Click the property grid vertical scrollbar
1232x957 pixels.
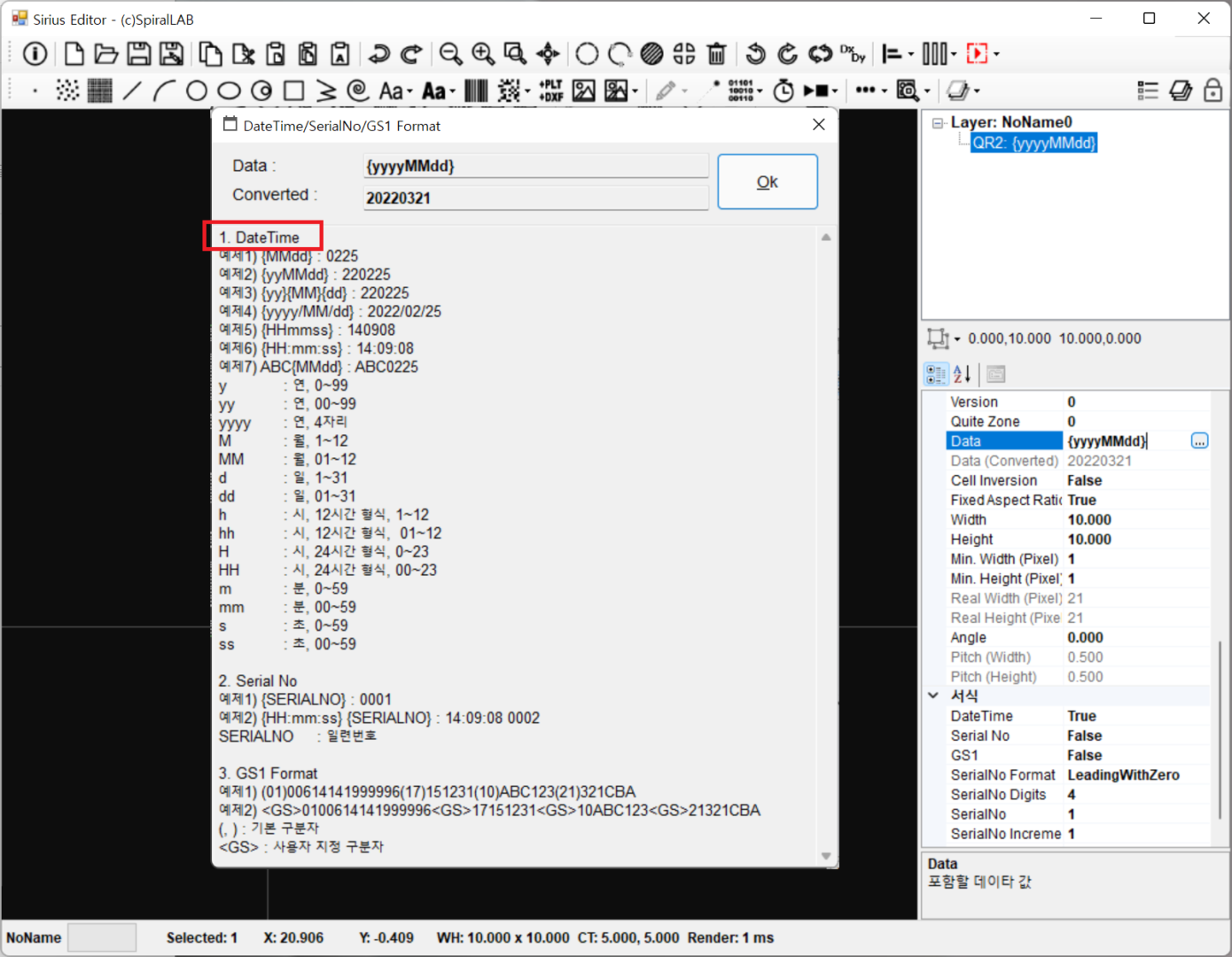coord(1220,731)
